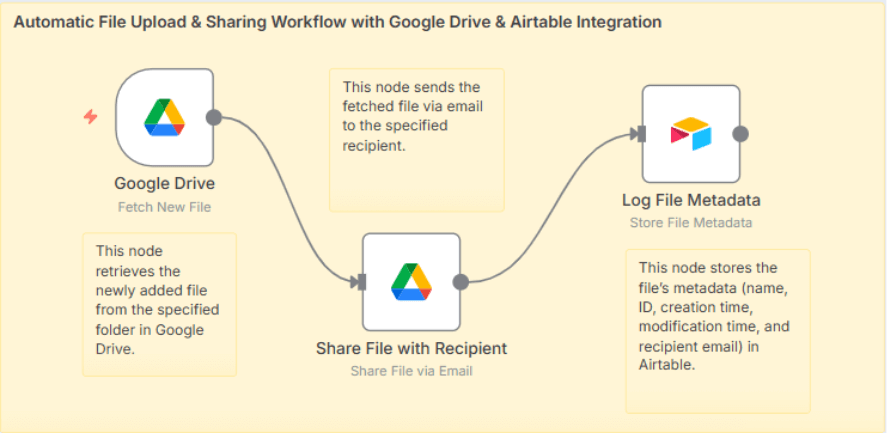Click the "Share File with Recipient" label
This screenshot has height=433, width=888.
tap(412, 348)
